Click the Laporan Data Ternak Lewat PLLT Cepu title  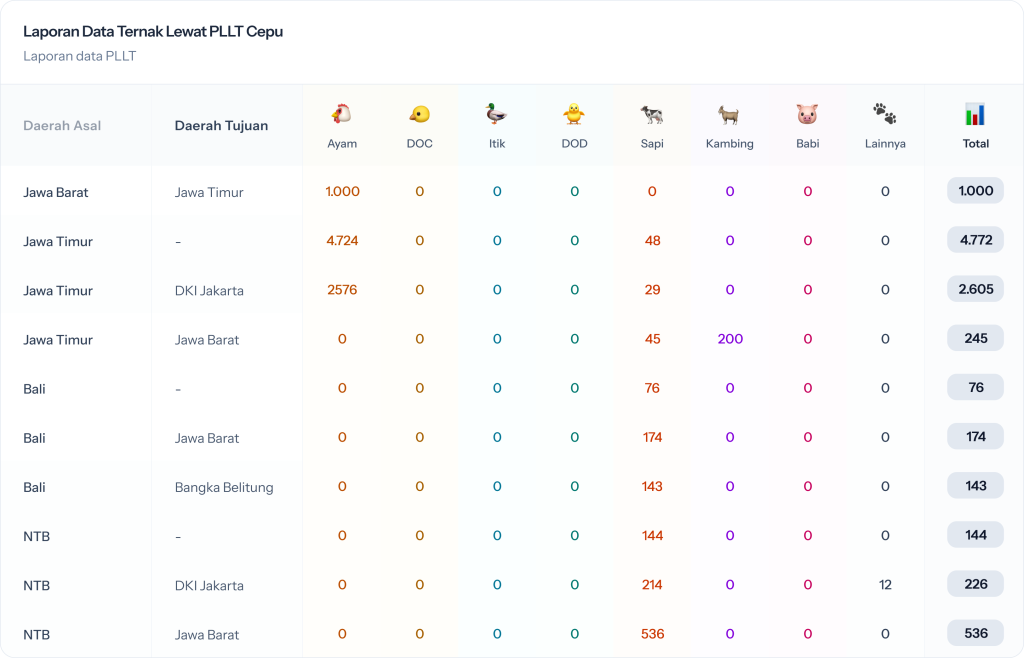[153, 32]
